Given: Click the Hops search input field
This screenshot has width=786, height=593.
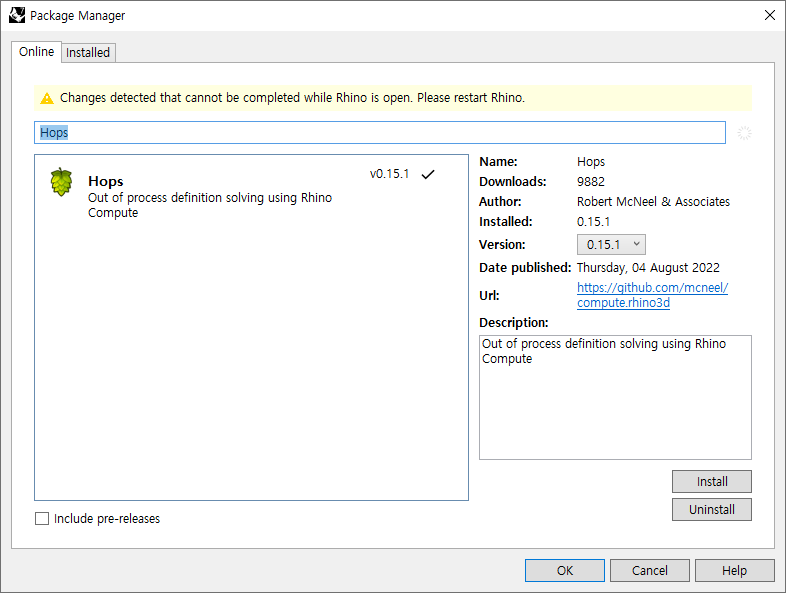Looking at the screenshot, I should tap(380, 133).
